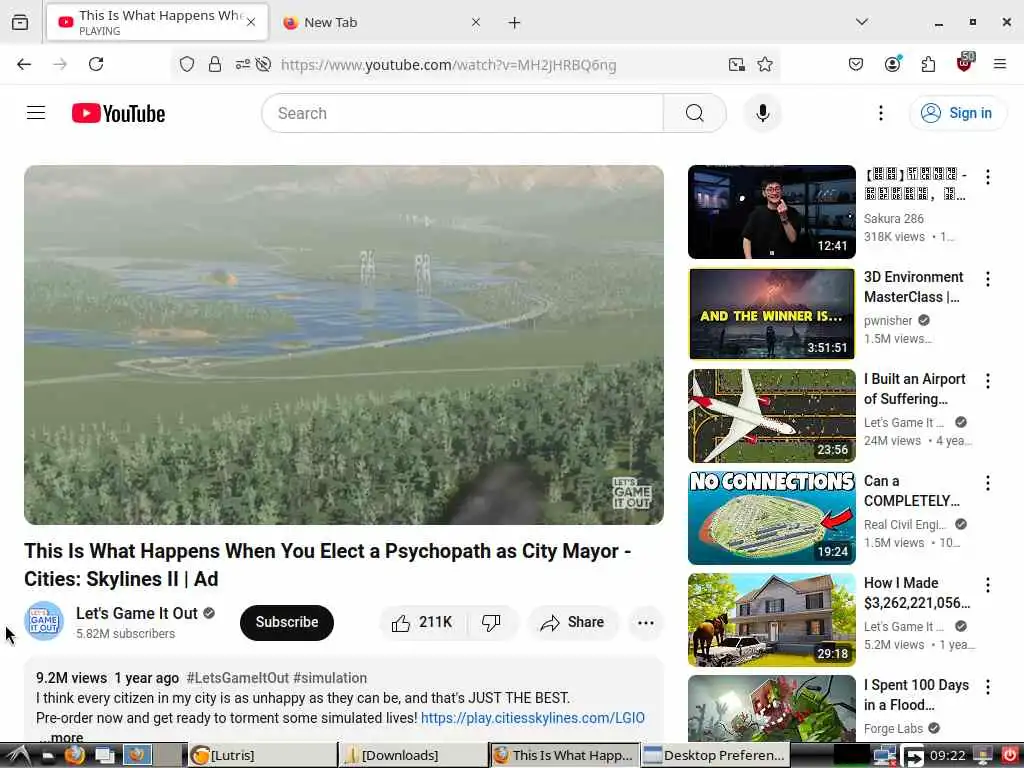Image resolution: width=1024 pixels, height=768 pixels.
Task: Open site permissions icon in address bar
Action: coord(242,64)
